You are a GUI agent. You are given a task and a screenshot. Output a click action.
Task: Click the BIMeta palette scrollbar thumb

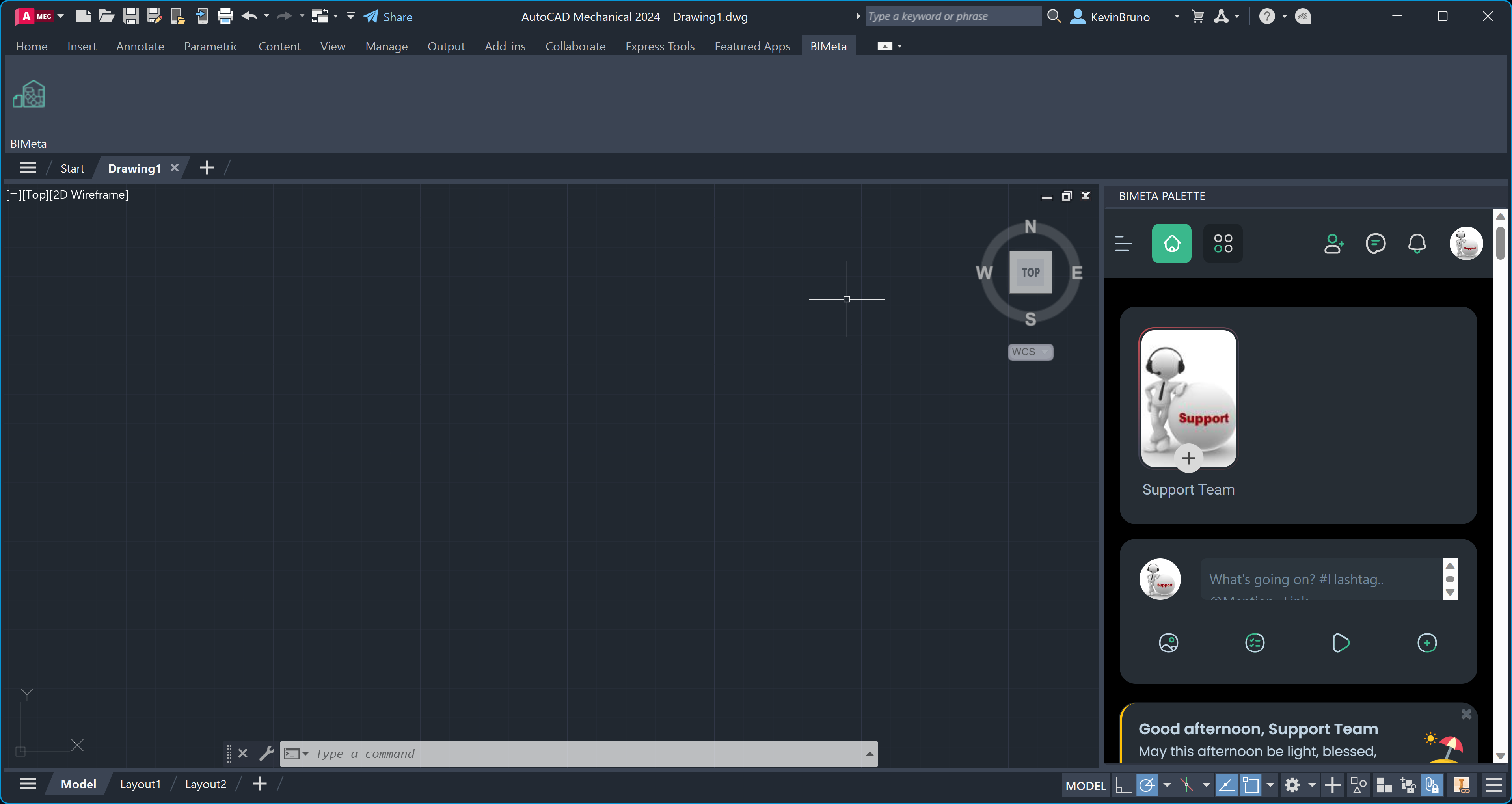(1500, 243)
